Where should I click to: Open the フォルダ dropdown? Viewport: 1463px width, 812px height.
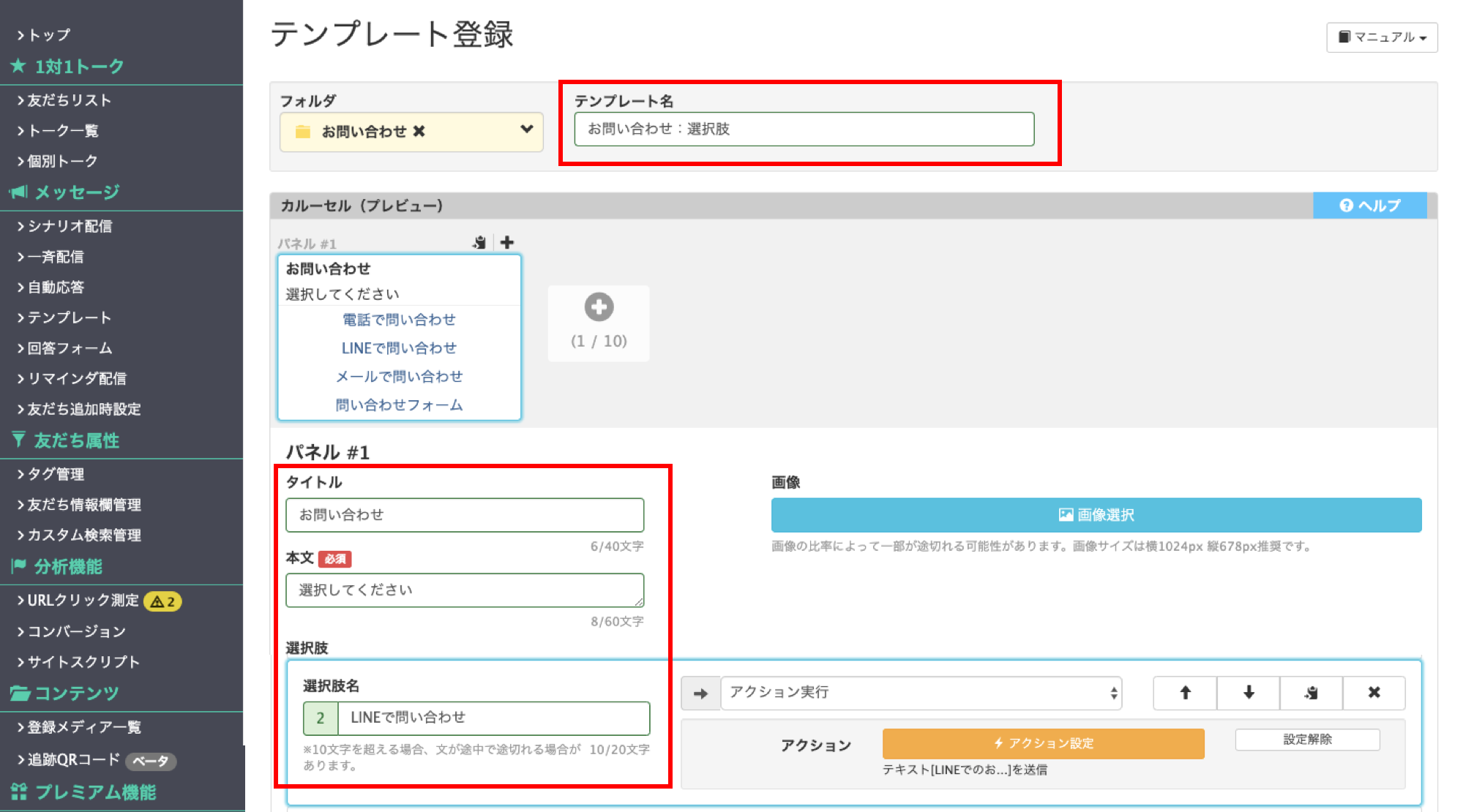pyautogui.click(x=411, y=132)
